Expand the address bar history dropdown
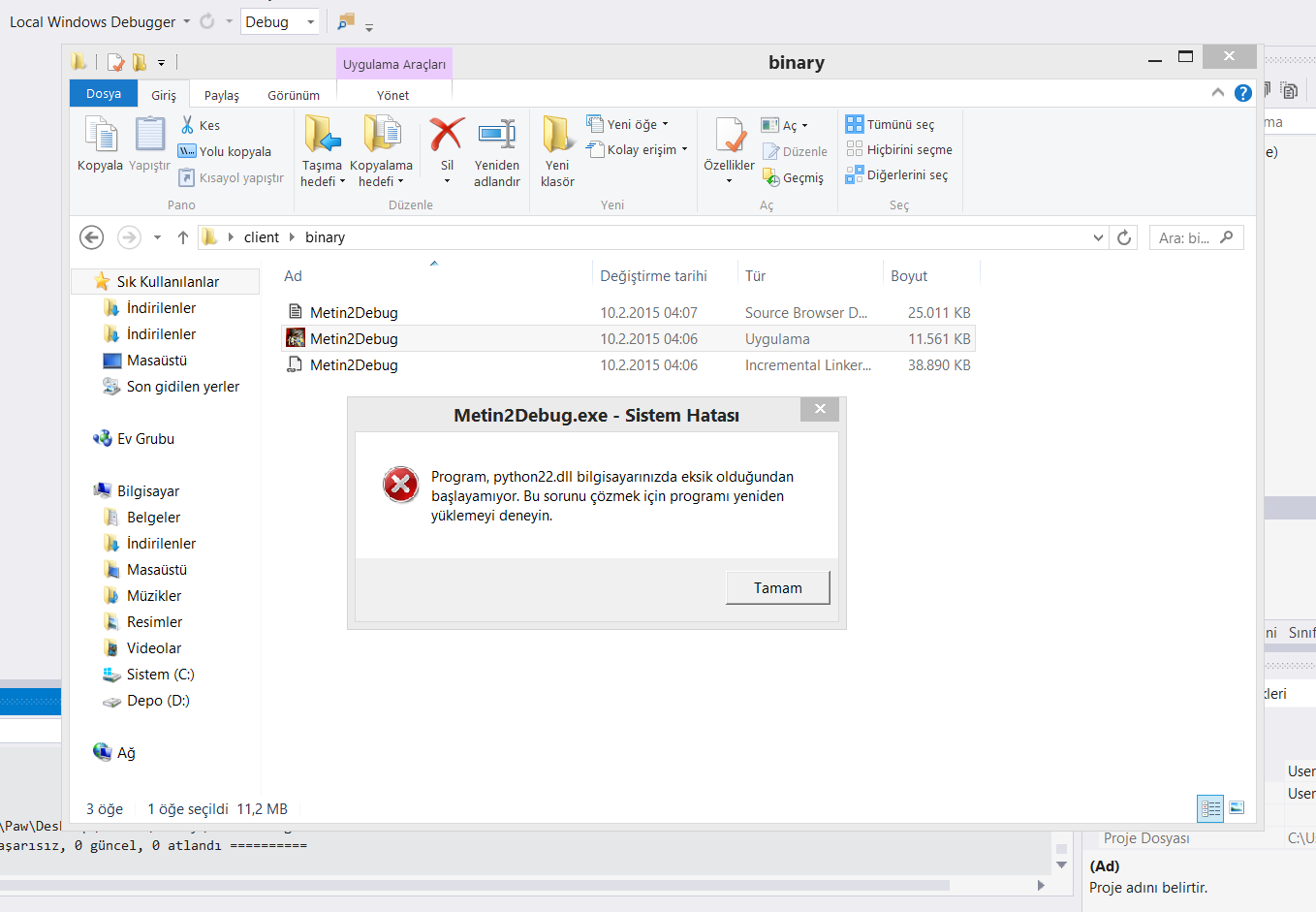 tap(1098, 237)
